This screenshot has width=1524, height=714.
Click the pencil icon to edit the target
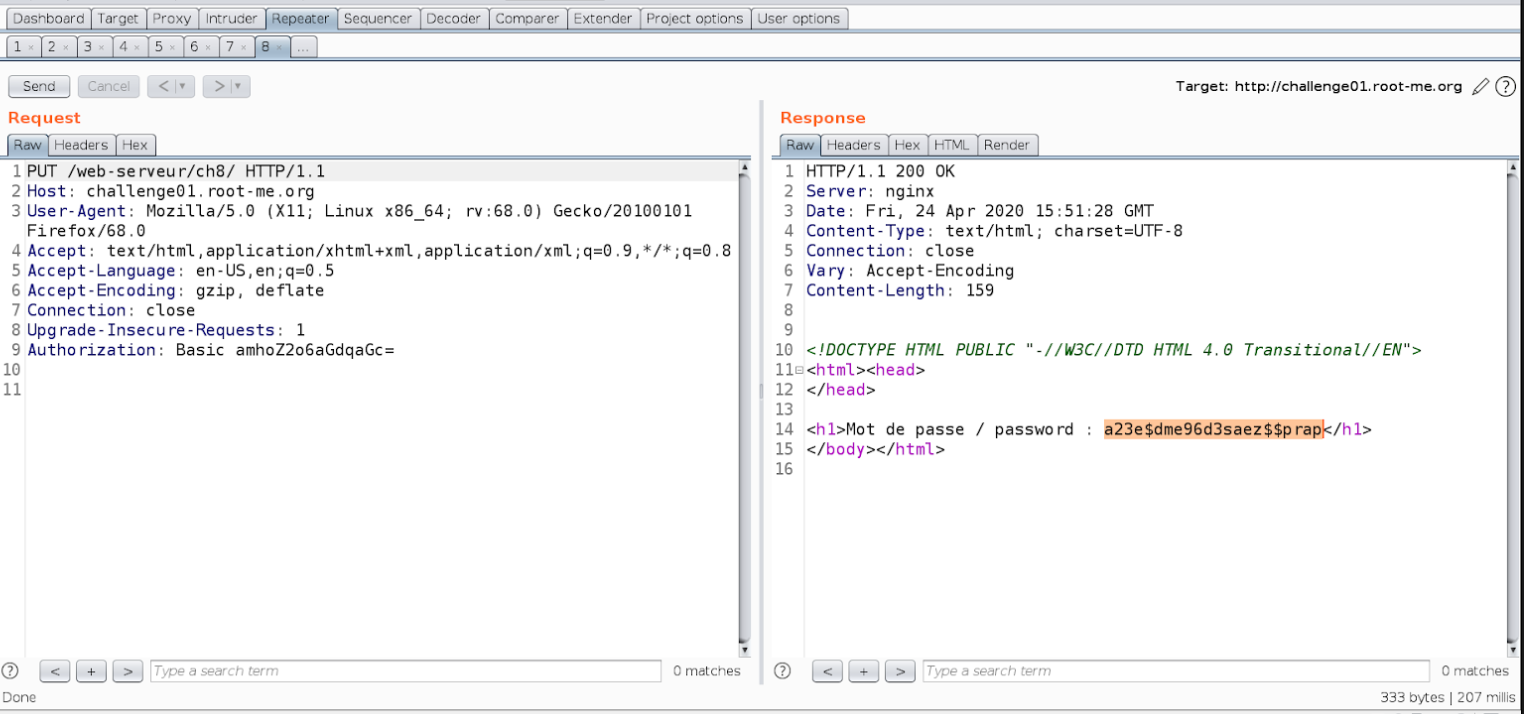pyautogui.click(x=1481, y=86)
